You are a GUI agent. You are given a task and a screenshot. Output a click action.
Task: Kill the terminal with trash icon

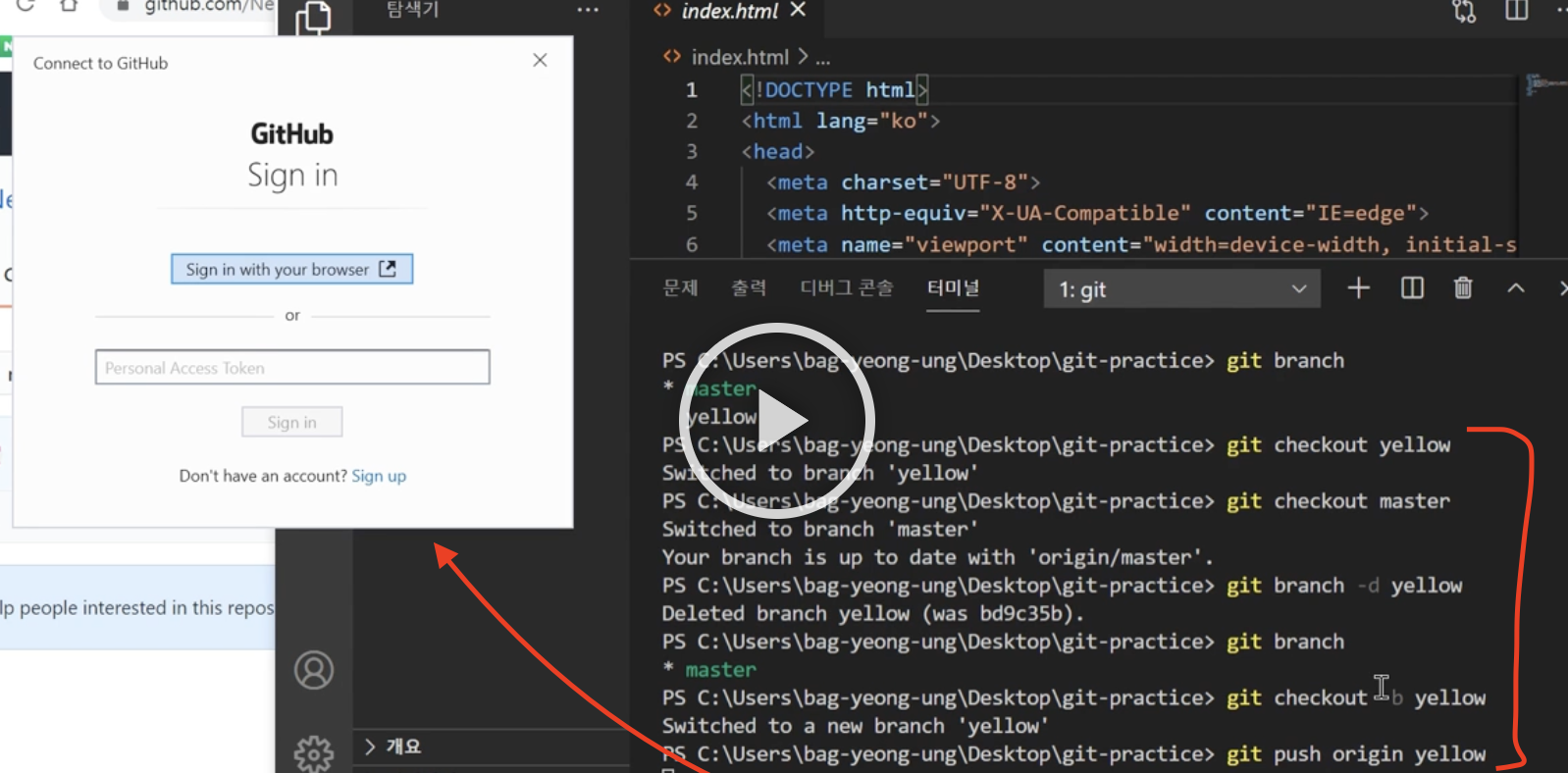point(1463,287)
